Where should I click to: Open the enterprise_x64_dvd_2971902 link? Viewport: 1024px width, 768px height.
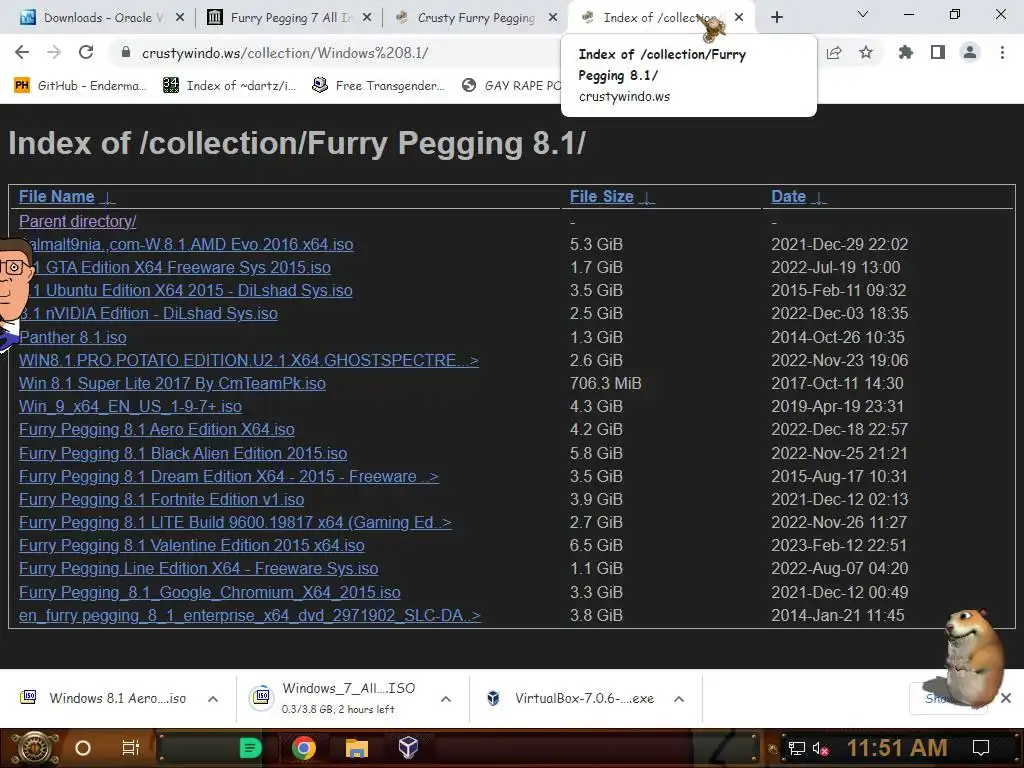point(249,615)
